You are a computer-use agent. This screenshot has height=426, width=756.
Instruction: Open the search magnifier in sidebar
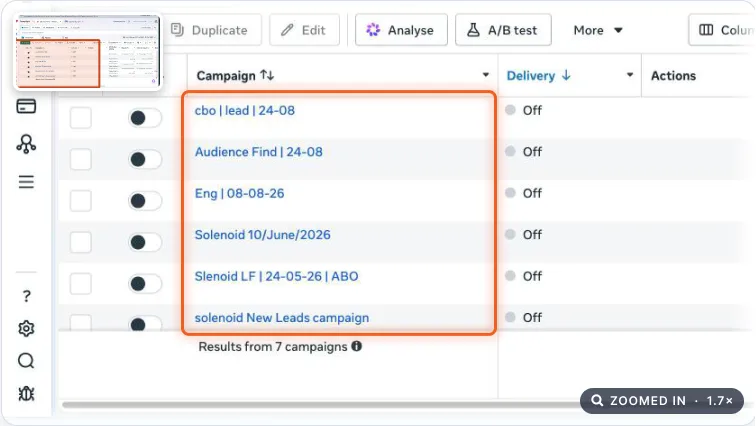26,360
